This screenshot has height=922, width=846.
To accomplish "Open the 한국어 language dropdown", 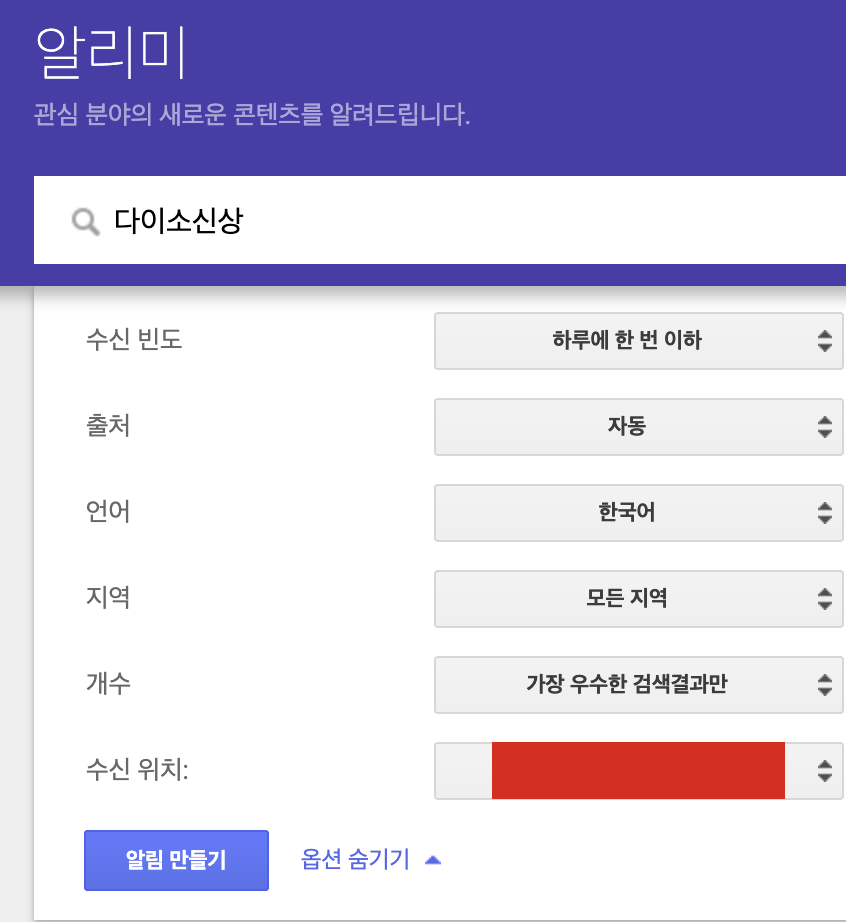I will pos(627,513).
